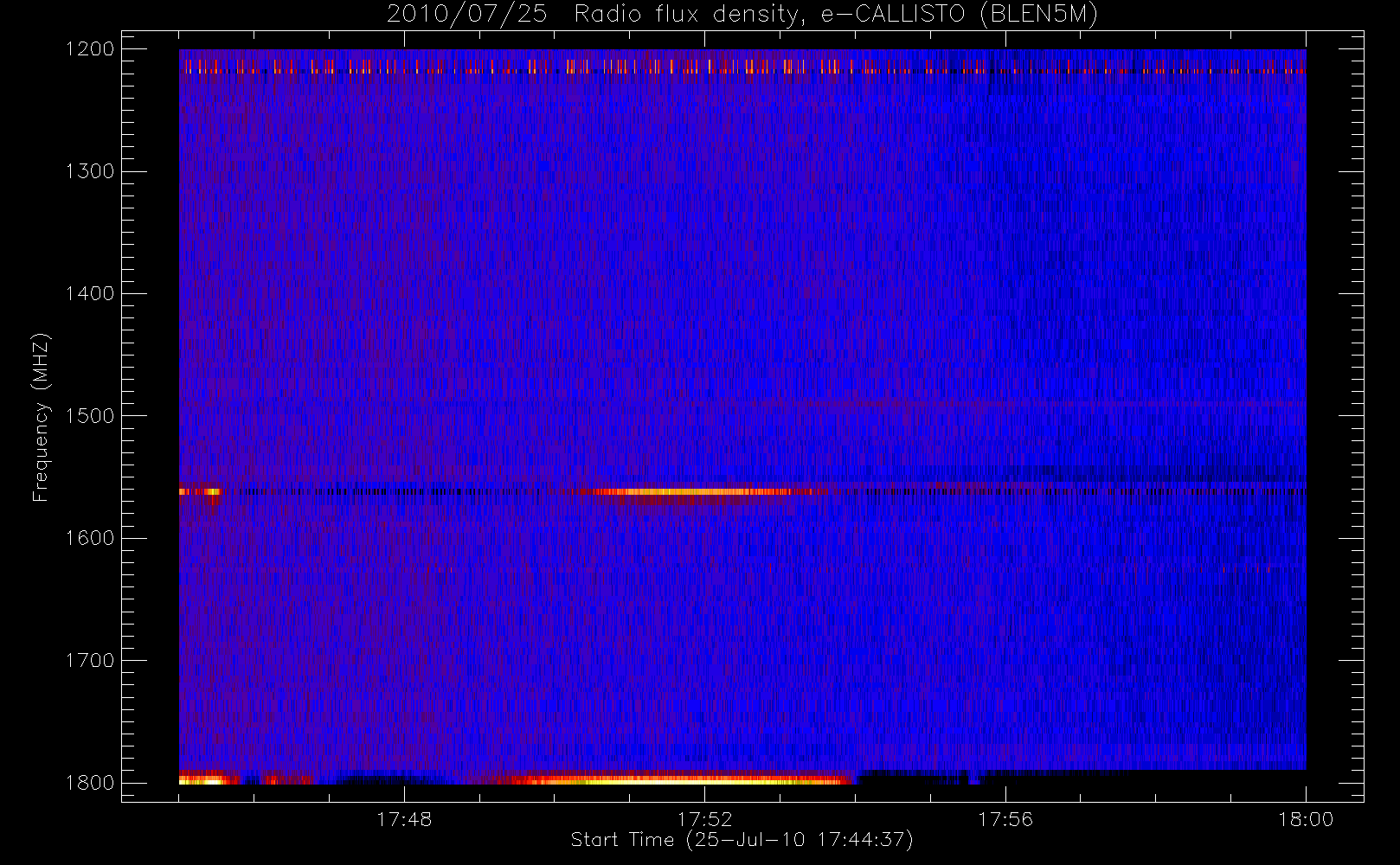1400x865 pixels.
Task: Click the 17:48 time tick label
Action: click(404, 819)
